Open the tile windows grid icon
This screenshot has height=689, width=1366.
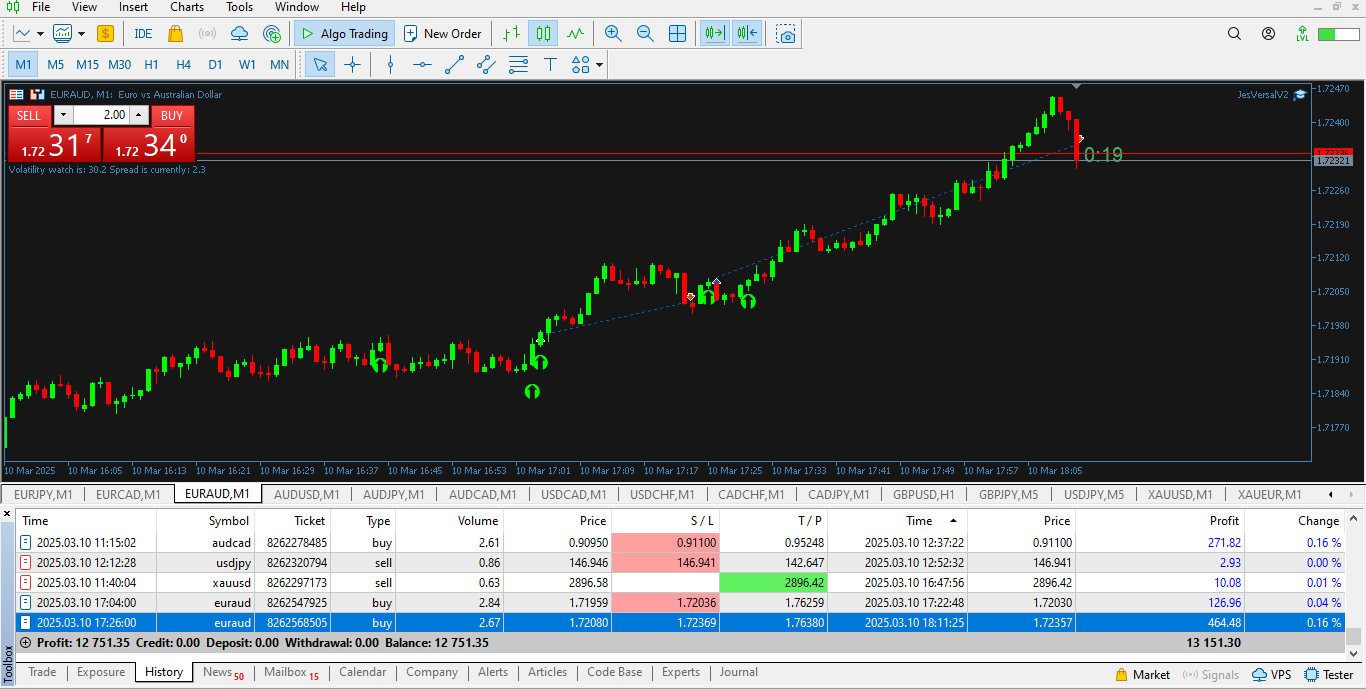point(677,33)
